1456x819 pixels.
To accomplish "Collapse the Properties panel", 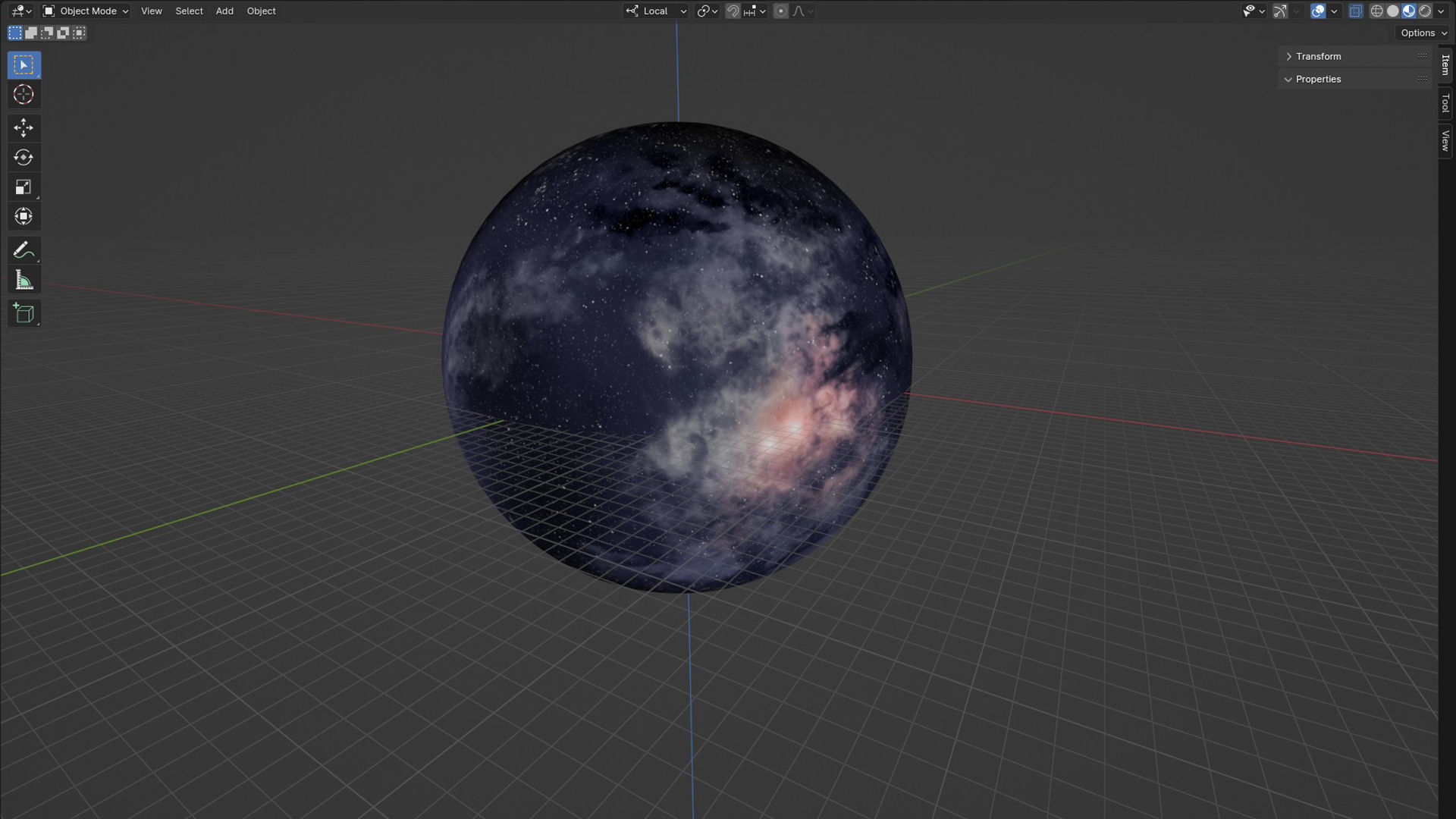I will [1354, 79].
